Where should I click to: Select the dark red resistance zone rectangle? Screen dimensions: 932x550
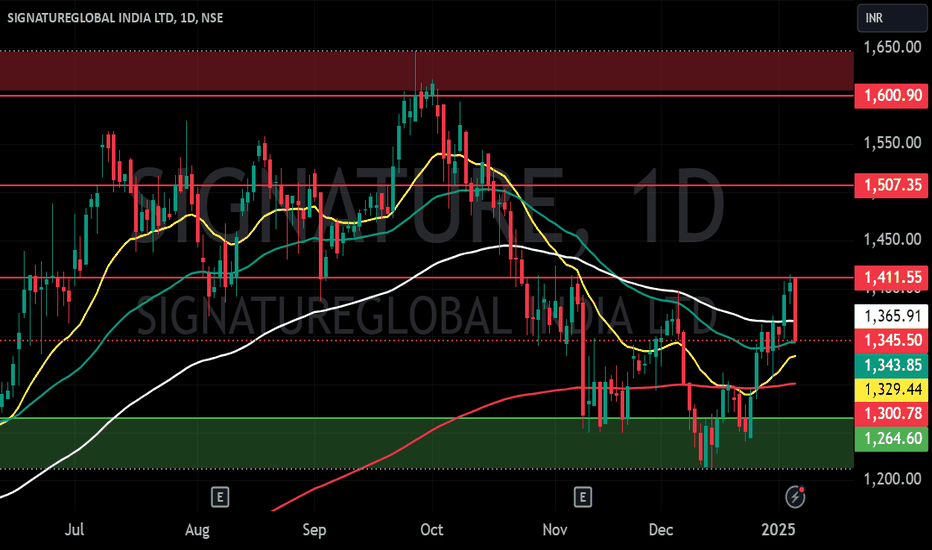point(427,71)
